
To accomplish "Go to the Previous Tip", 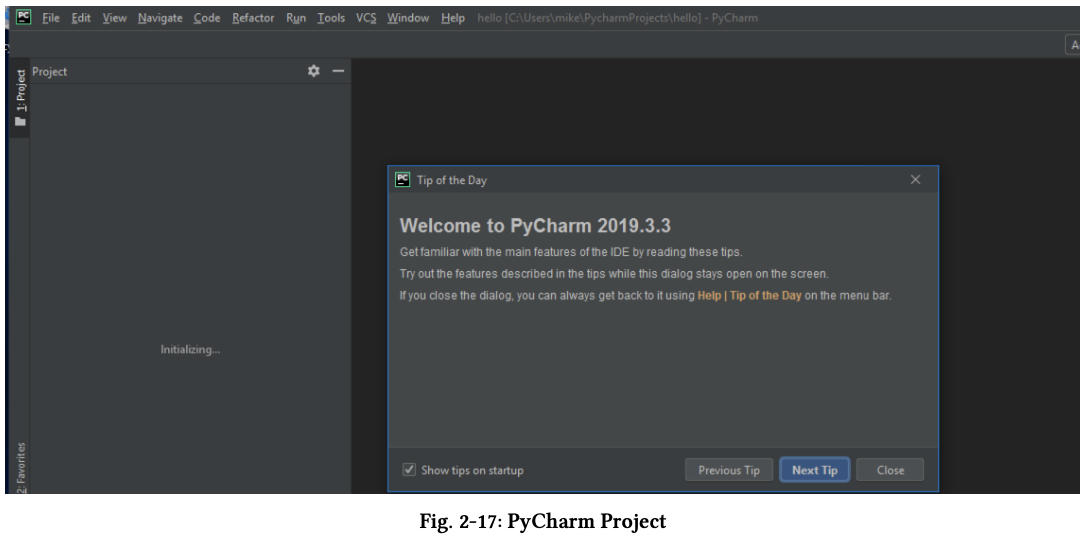I will [x=729, y=470].
